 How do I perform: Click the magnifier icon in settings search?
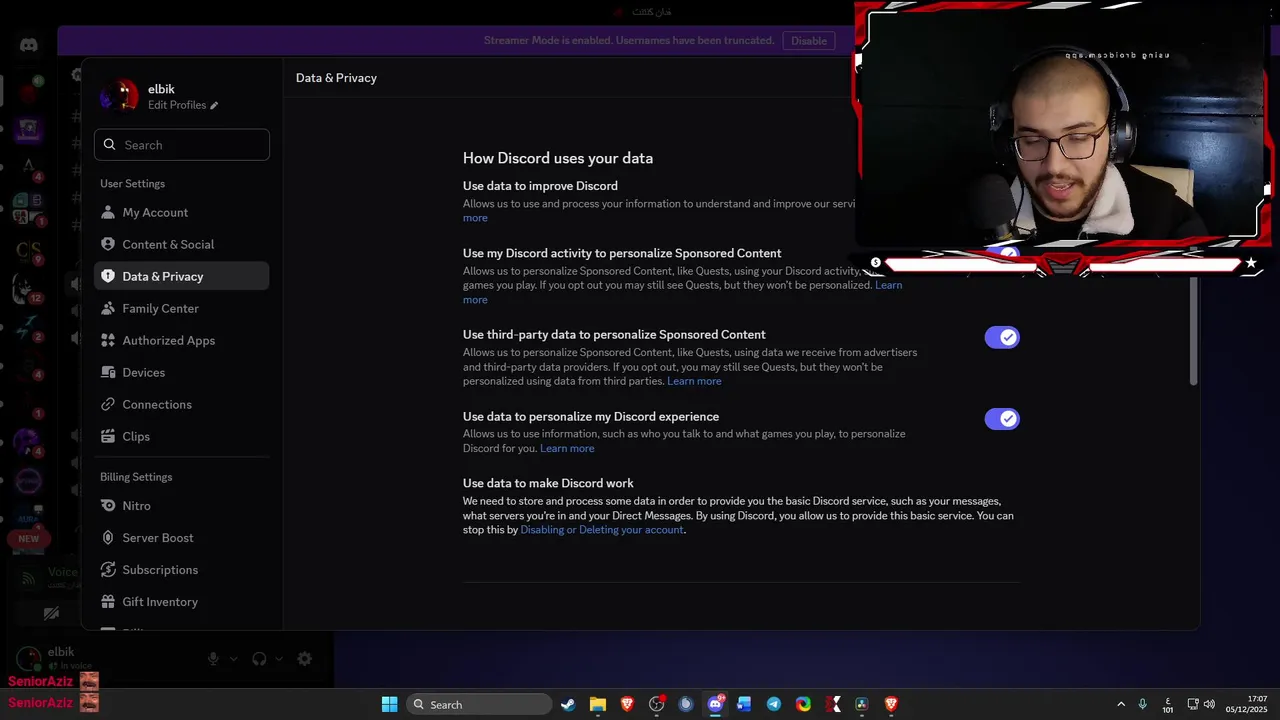[x=110, y=145]
